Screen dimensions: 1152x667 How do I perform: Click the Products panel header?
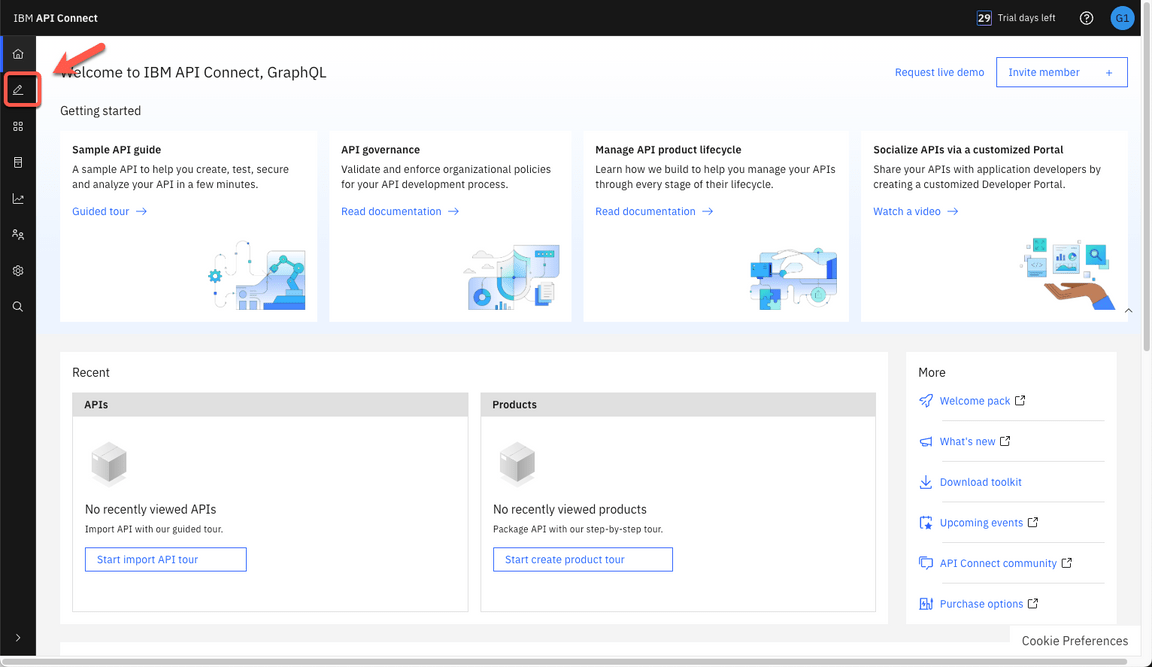click(678, 405)
